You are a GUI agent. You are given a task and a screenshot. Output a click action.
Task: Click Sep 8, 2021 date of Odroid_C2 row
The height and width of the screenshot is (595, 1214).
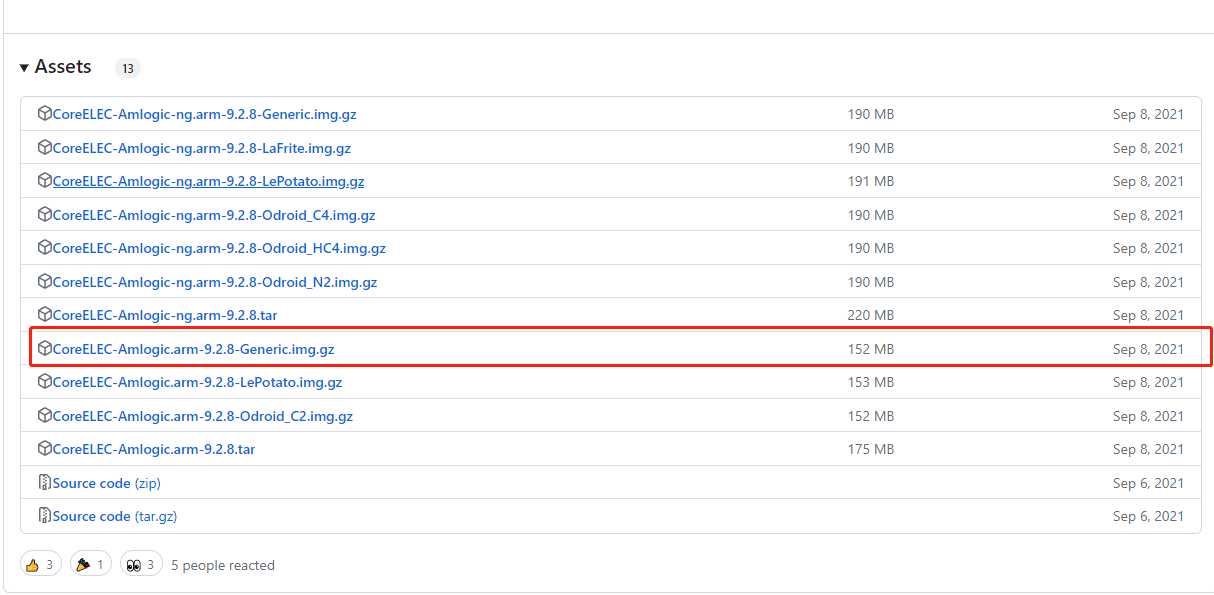(1148, 416)
